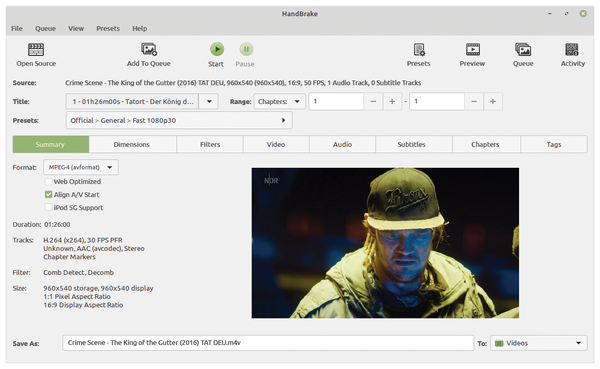Click the video preview thumbnail
This screenshot has height=369, width=600.
coord(385,243)
